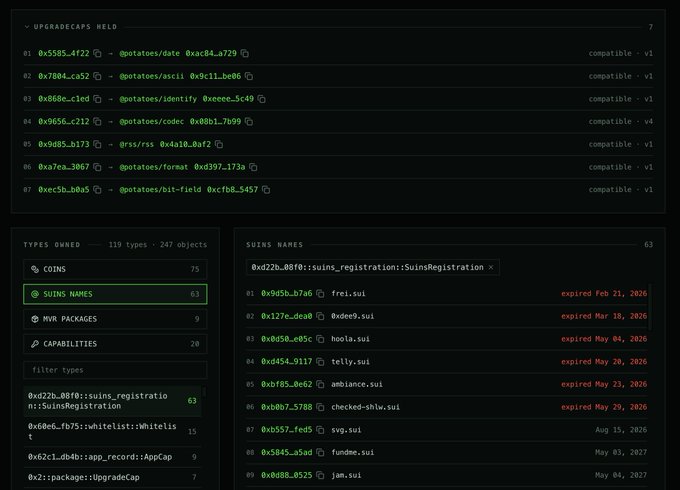Screen dimensions: 680x490
Task: Open the @potatoes/bit-field package link
Action: coord(160,190)
